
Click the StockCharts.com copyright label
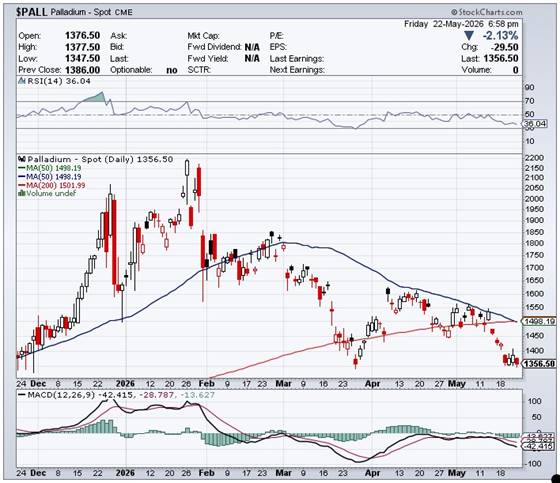click(486, 12)
